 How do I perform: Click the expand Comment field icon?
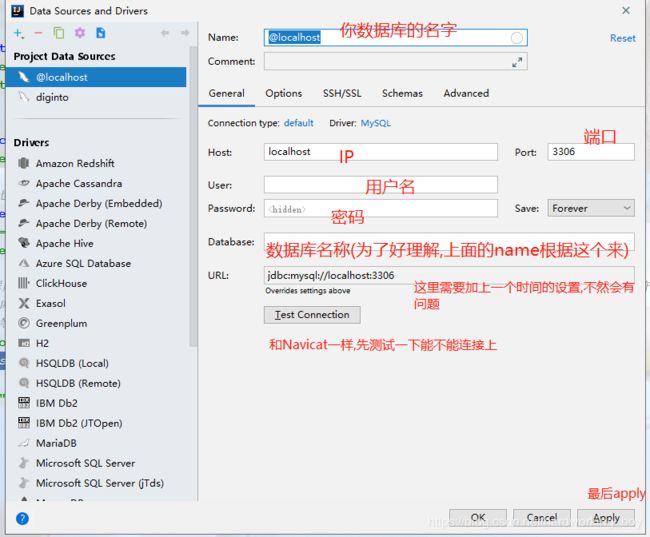(x=517, y=63)
